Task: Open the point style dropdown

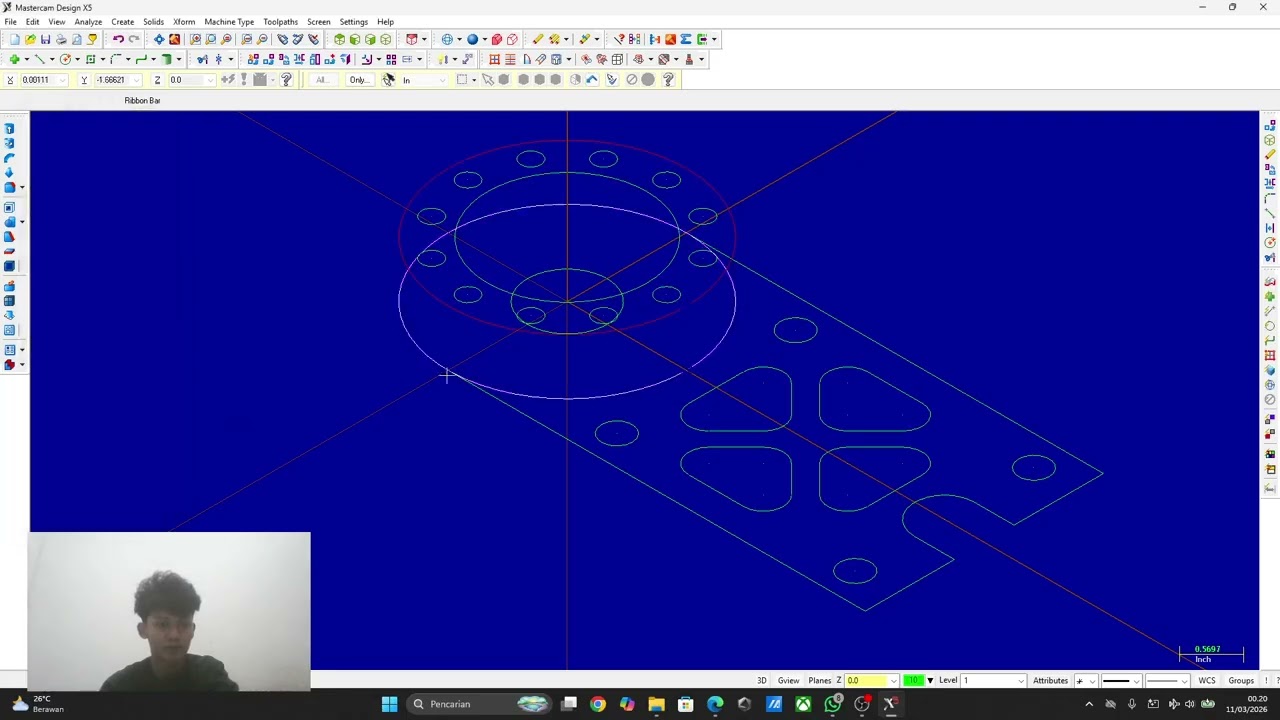Action: 1092,681
